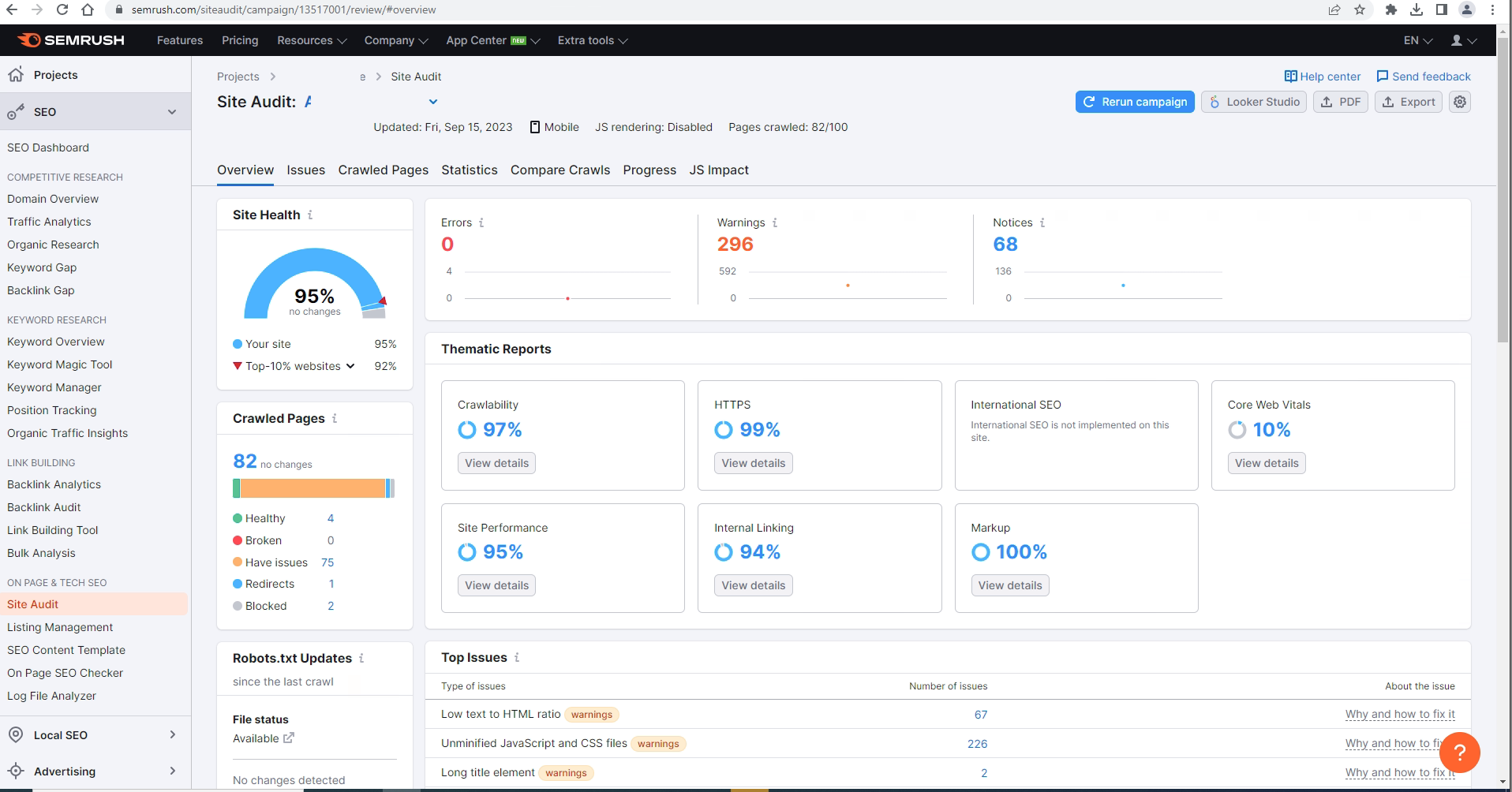Viewport: 1512px width, 792px height.
Task: Click the orange Have issues bar segment
Action: coord(313,488)
